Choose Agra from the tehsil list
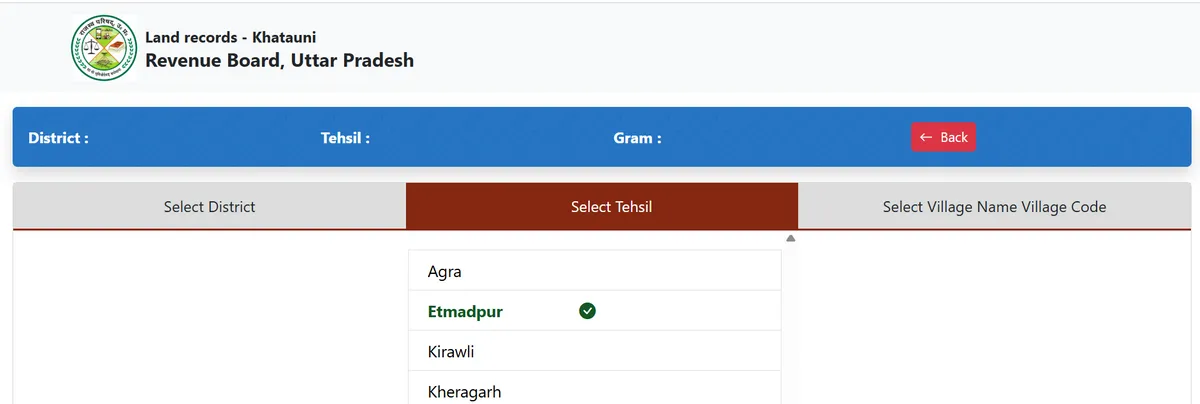Image resolution: width=1200 pixels, height=404 pixels. pos(445,271)
